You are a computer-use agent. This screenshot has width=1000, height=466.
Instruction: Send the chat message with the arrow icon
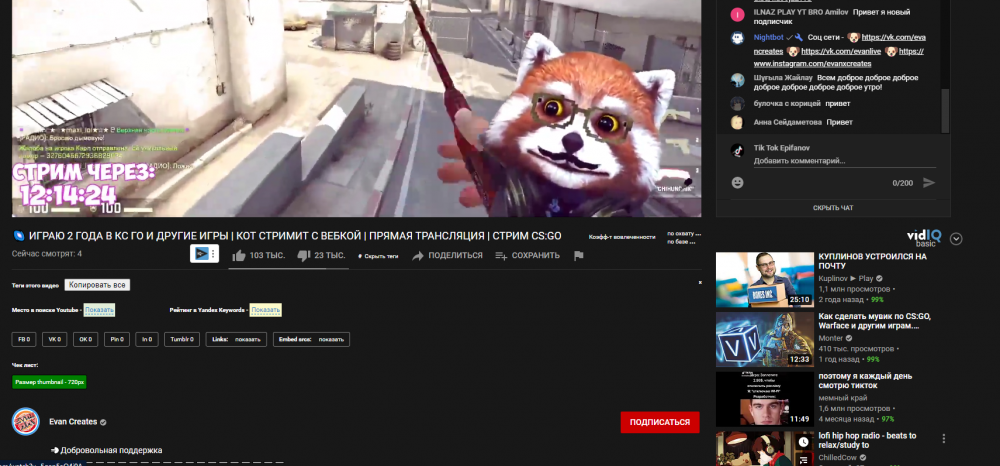[929, 183]
